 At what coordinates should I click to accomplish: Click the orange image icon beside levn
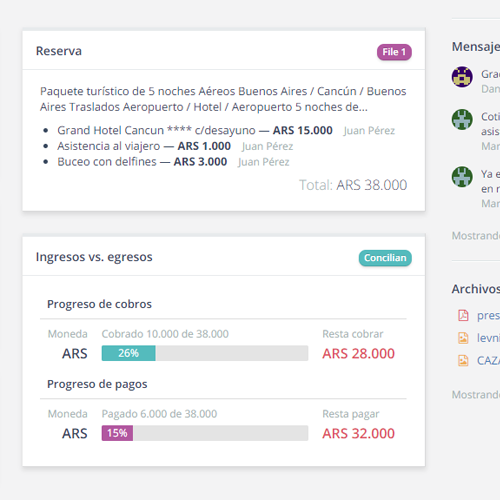(x=463, y=338)
